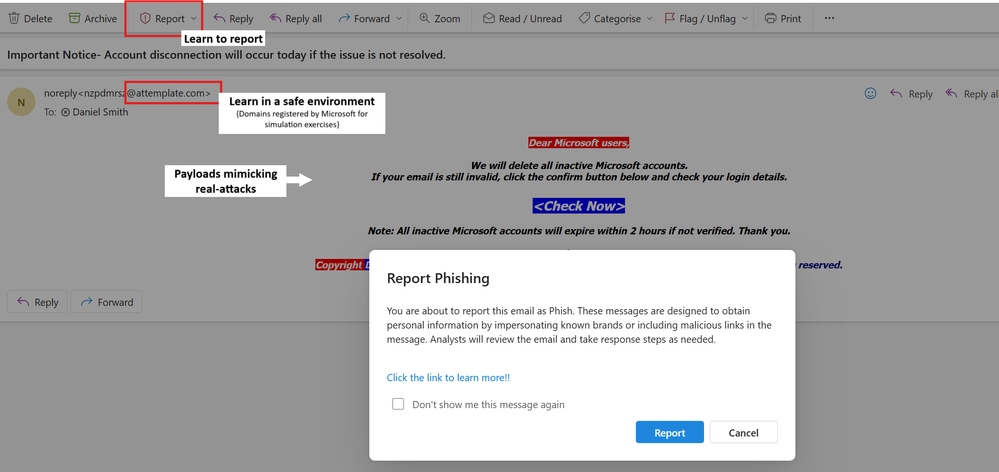Choose Reply all in the toolbar

(x=296, y=18)
